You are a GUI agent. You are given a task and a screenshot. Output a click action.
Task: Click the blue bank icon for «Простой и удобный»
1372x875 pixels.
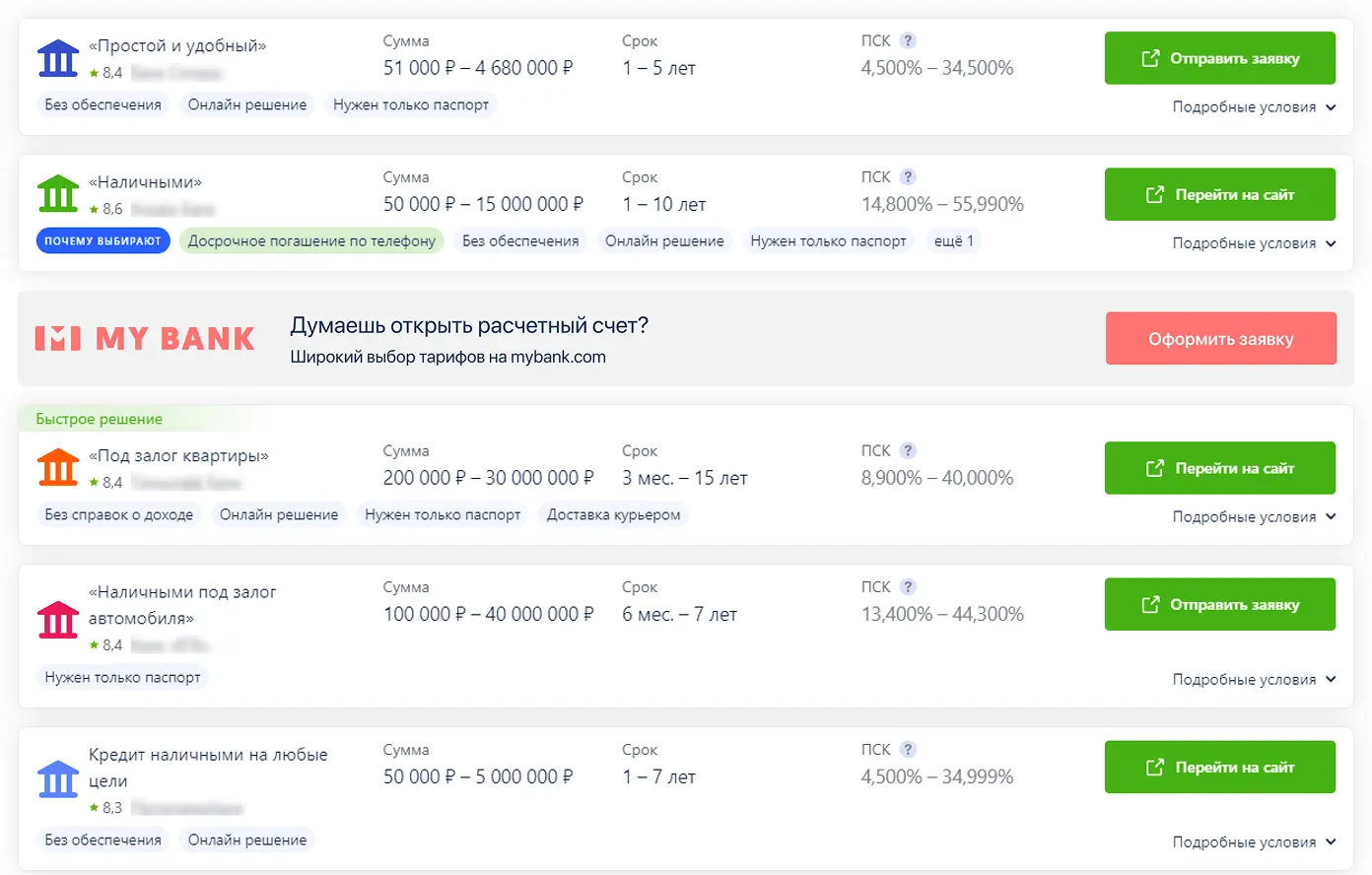(57, 58)
